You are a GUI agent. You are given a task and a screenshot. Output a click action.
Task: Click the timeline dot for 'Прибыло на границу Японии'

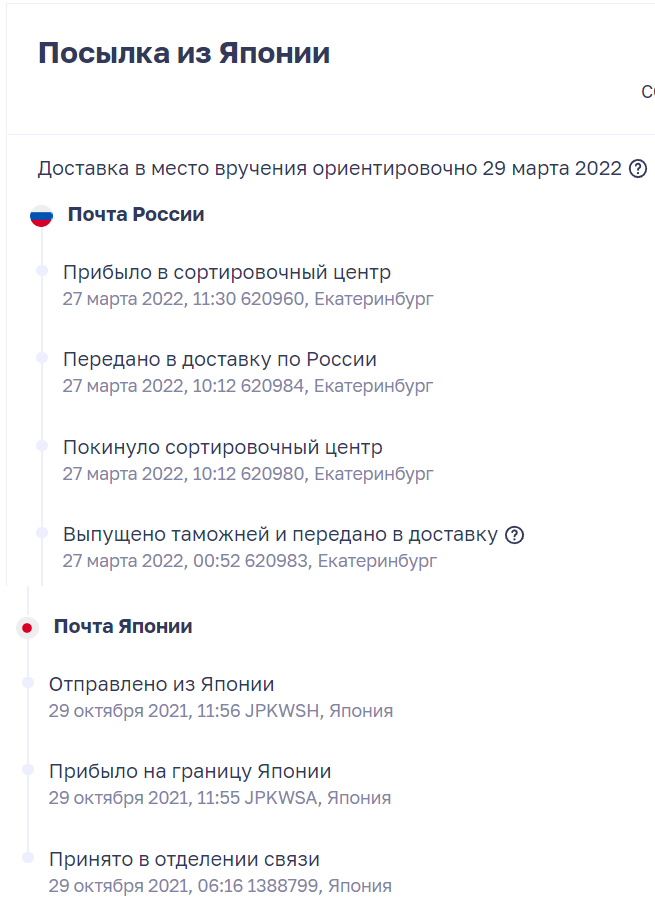28,770
